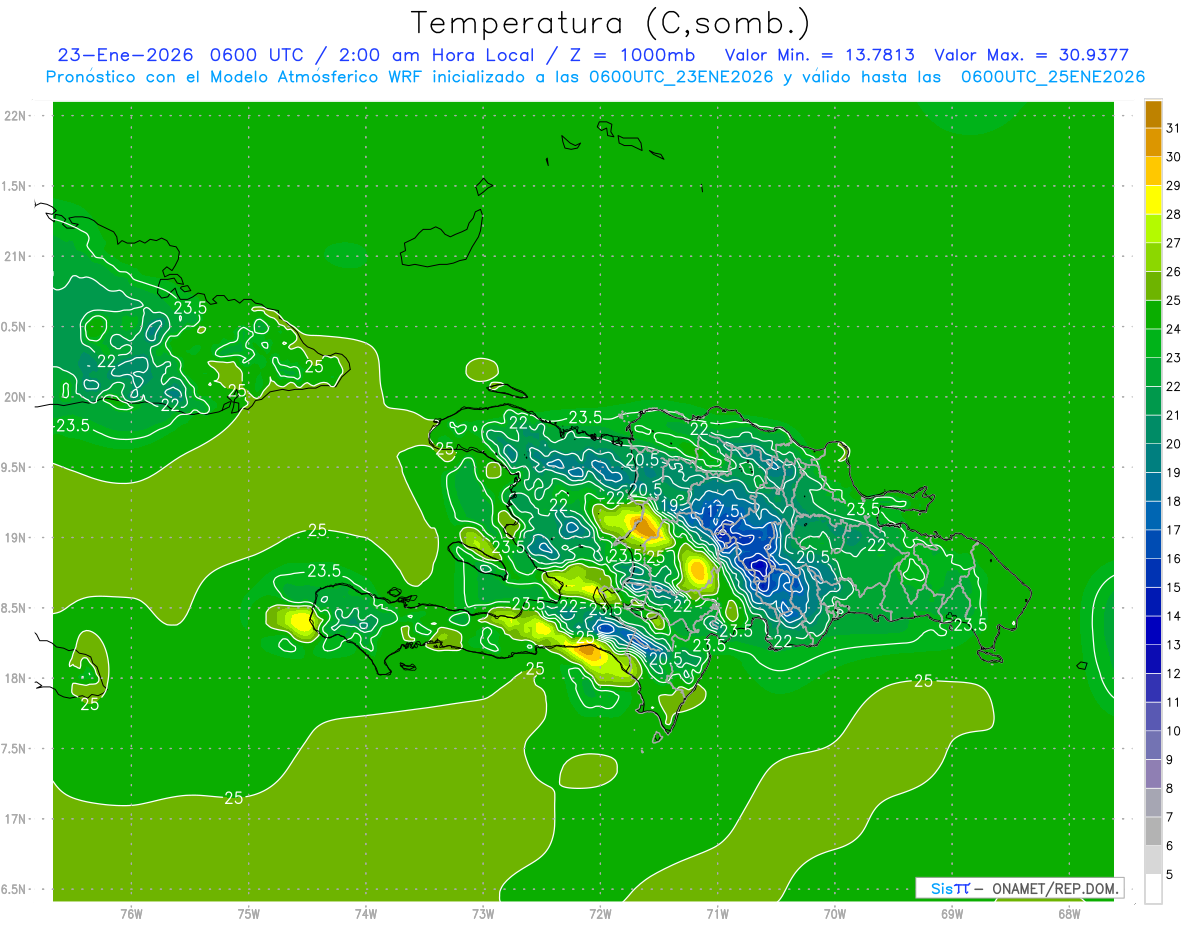Click the '76W' longitude axis label
The width and height of the screenshot is (1200, 927).
[131, 913]
